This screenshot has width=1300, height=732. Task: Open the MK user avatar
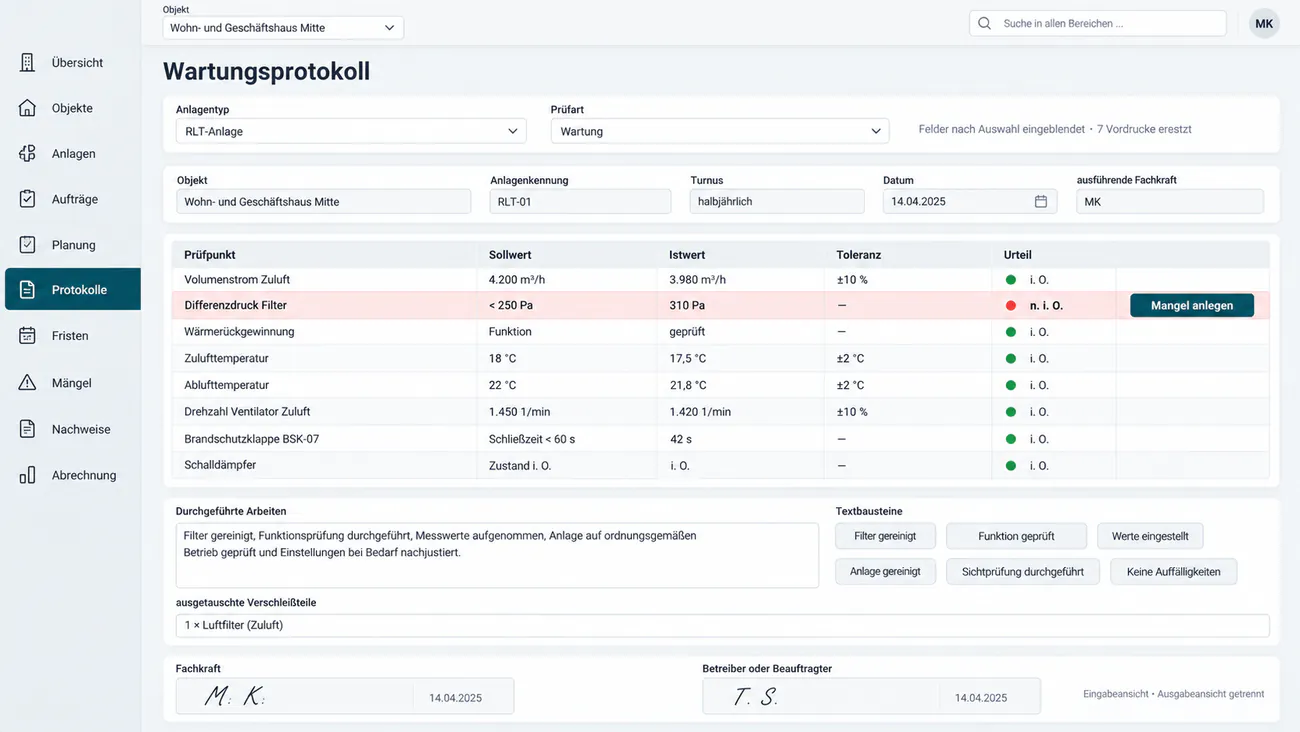pos(1264,24)
